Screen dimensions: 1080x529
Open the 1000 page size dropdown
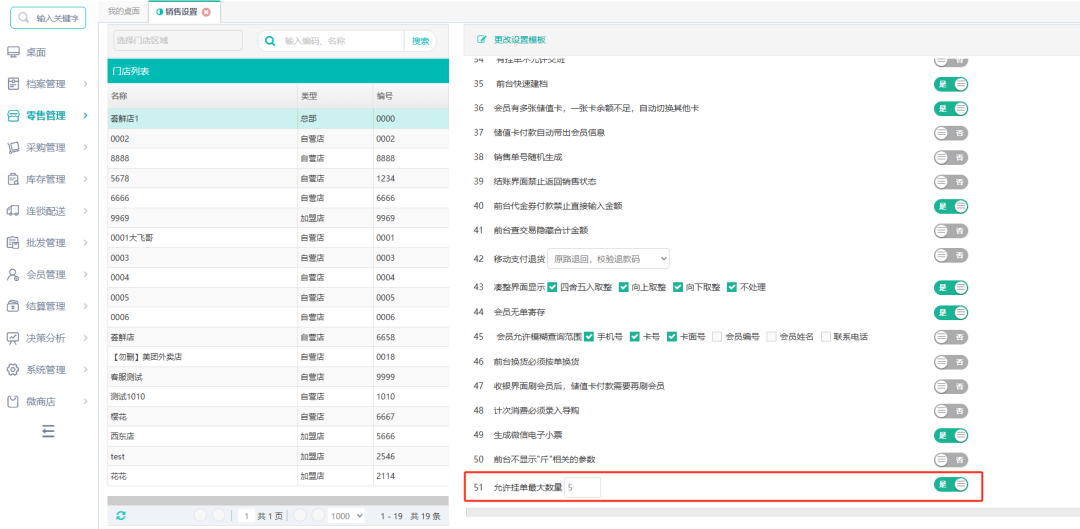tap(348, 516)
